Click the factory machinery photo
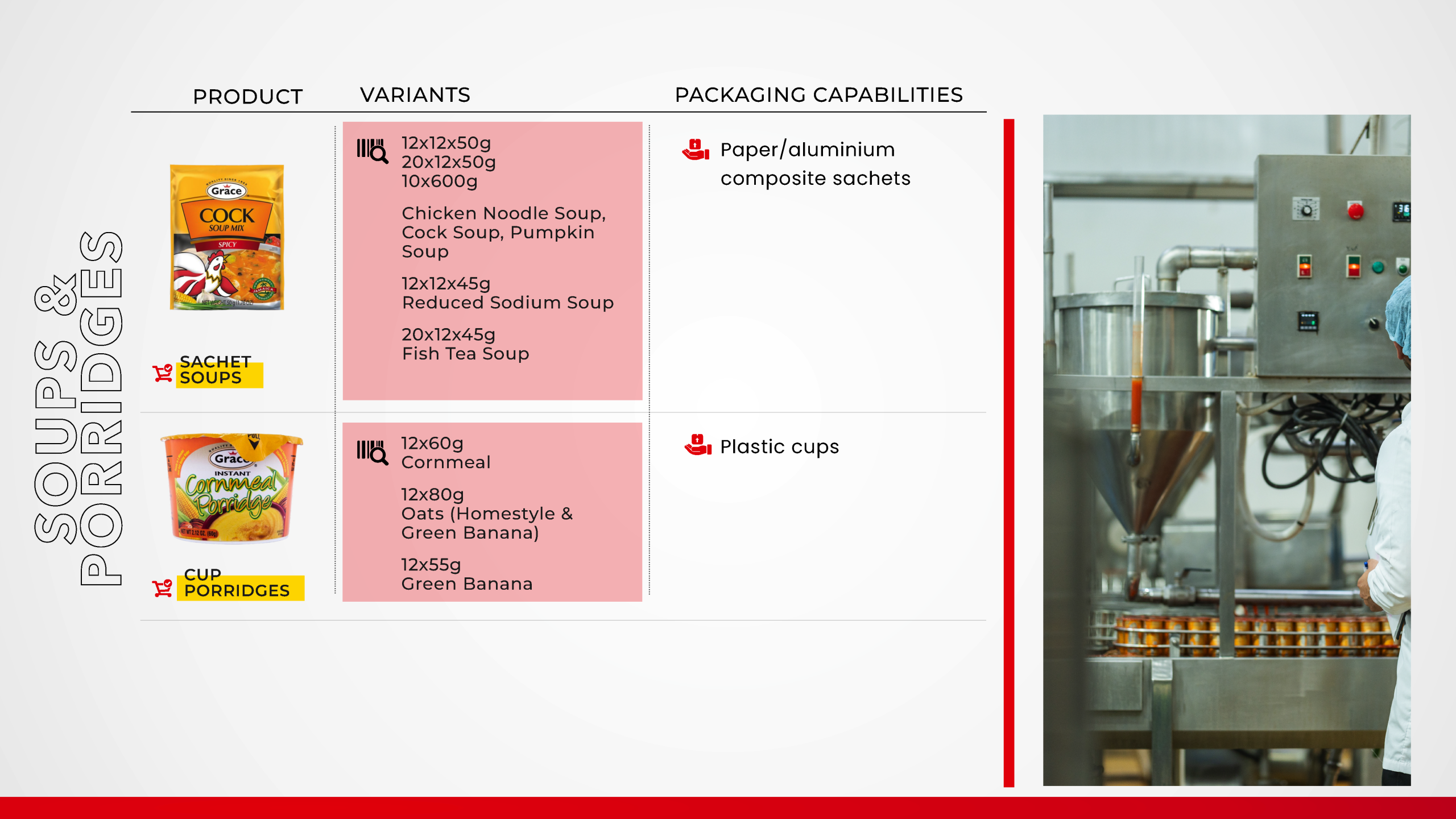 coord(1226,449)
